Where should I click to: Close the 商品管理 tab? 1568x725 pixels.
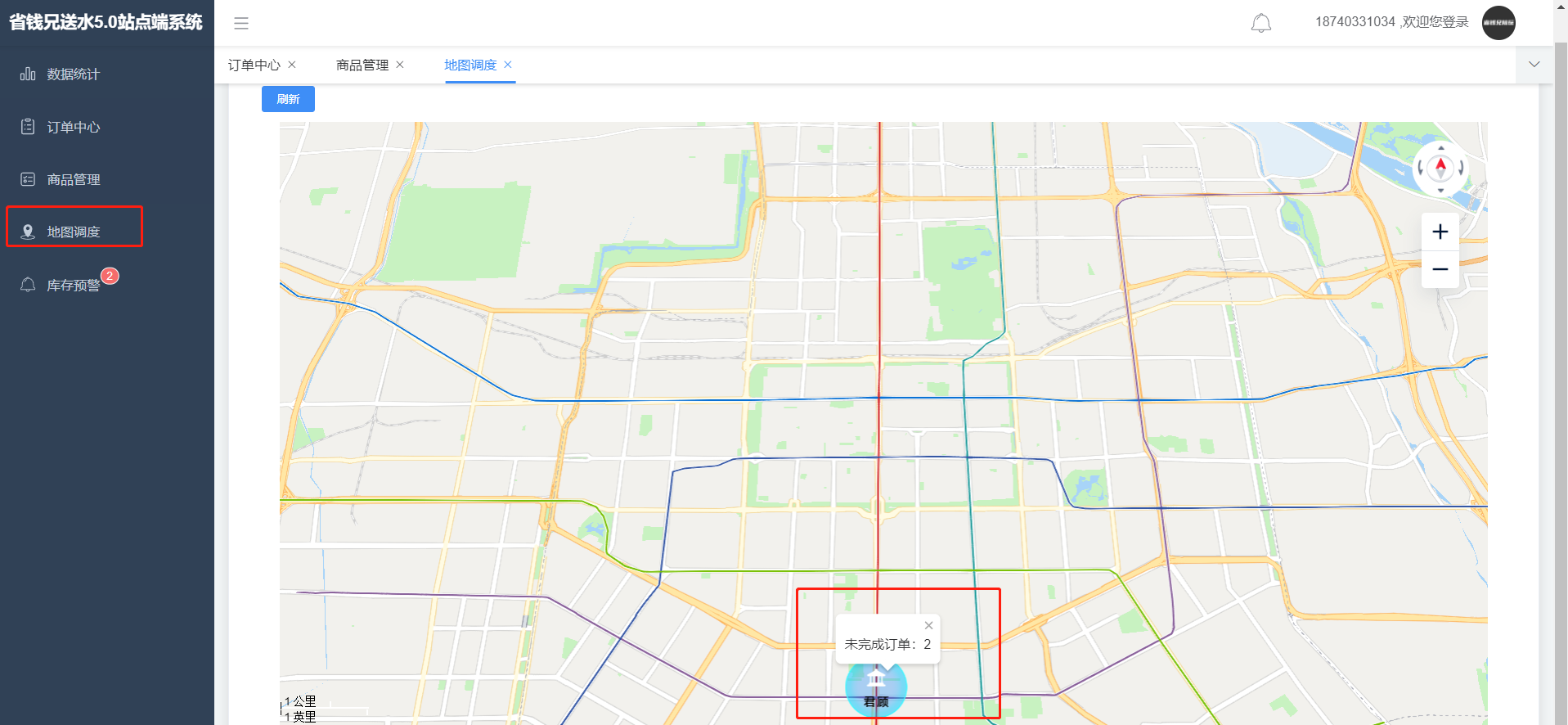pyautogui.click(x=400, y=65)
